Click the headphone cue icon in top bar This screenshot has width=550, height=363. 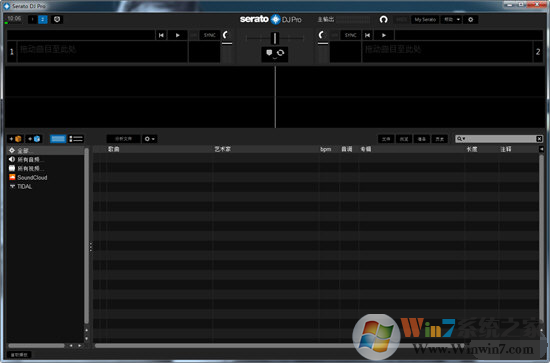coord(383,20)
